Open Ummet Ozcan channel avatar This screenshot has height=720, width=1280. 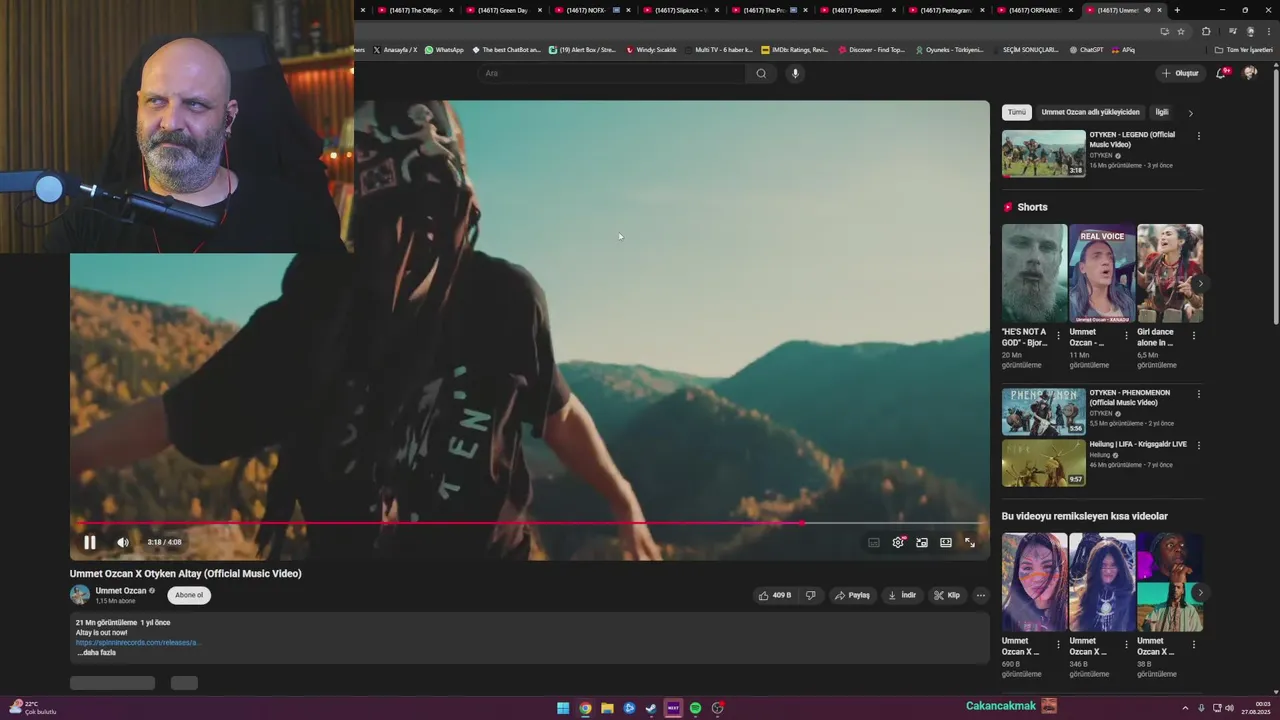click(x=79, y=595)
